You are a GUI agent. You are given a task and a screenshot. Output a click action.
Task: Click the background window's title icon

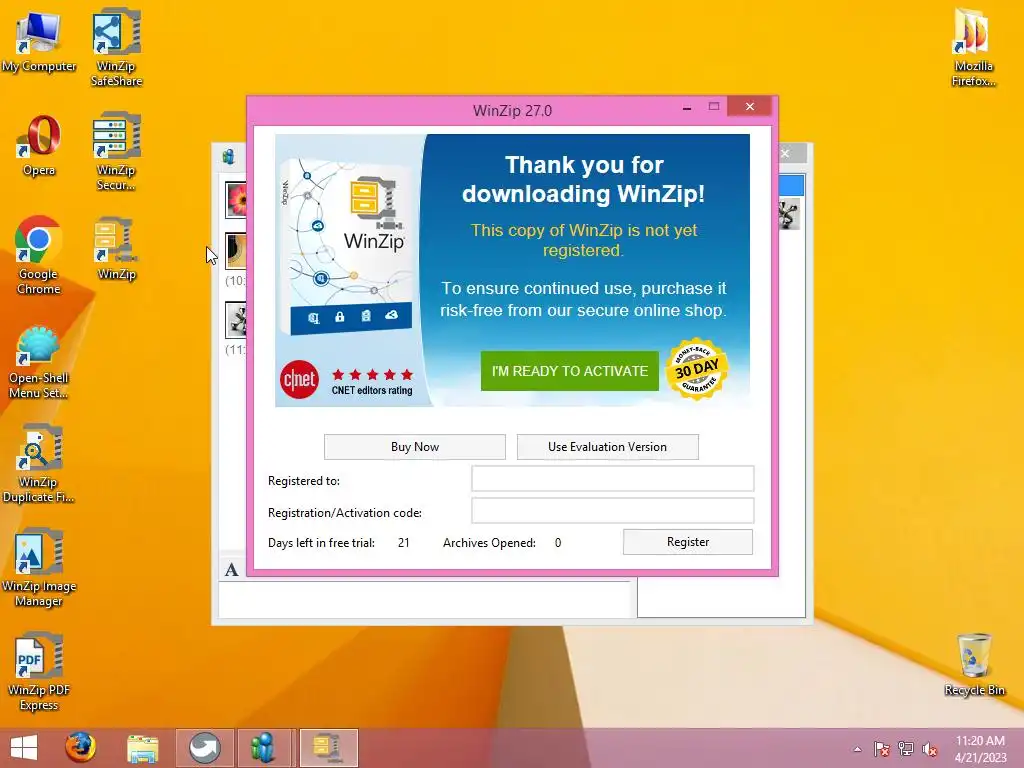click(x=229, y=156)
